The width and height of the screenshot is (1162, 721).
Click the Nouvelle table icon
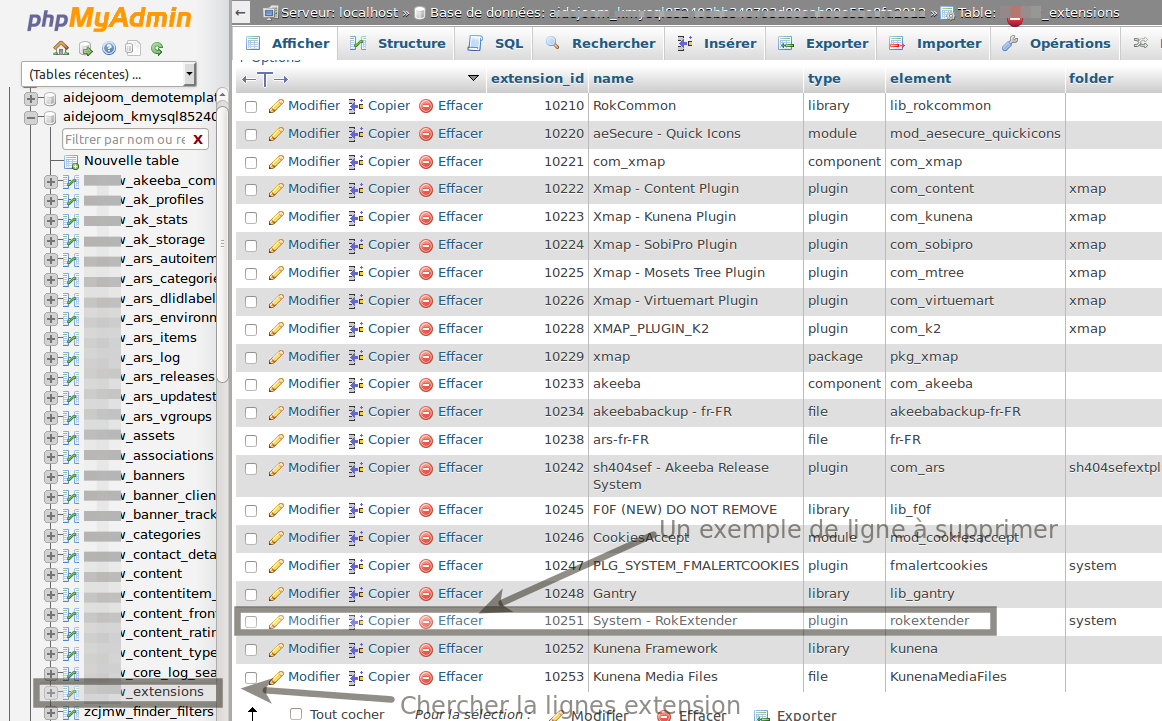71,161
